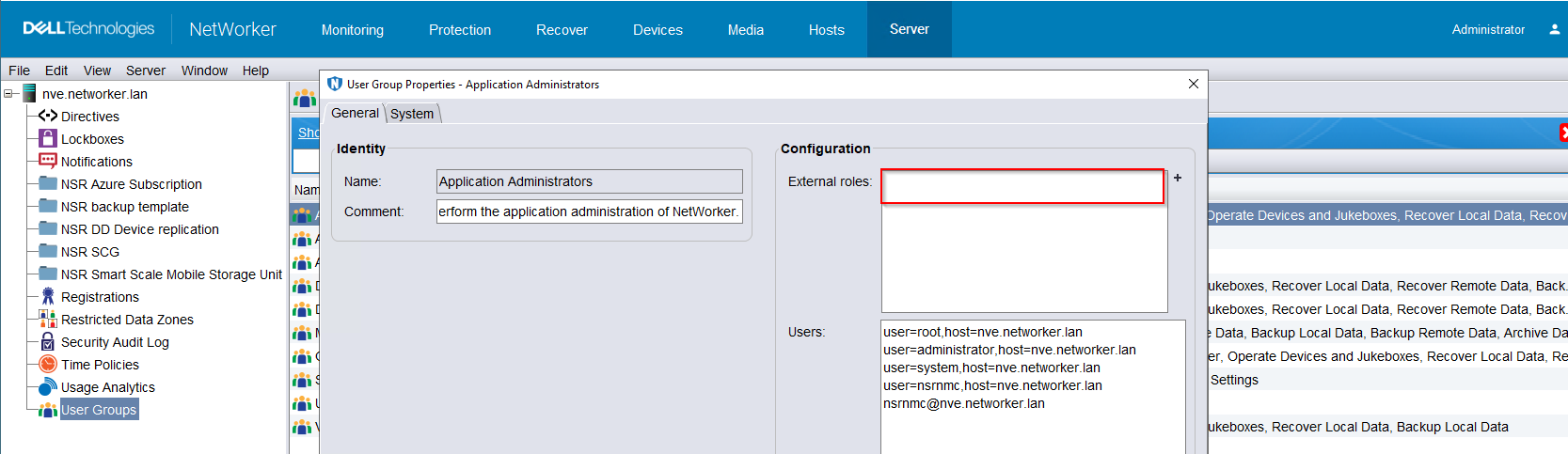The height and width of the screenshot is (454, 1568).
Task: Click the Registrations ribbon icon
Action: tap(48, 296)
